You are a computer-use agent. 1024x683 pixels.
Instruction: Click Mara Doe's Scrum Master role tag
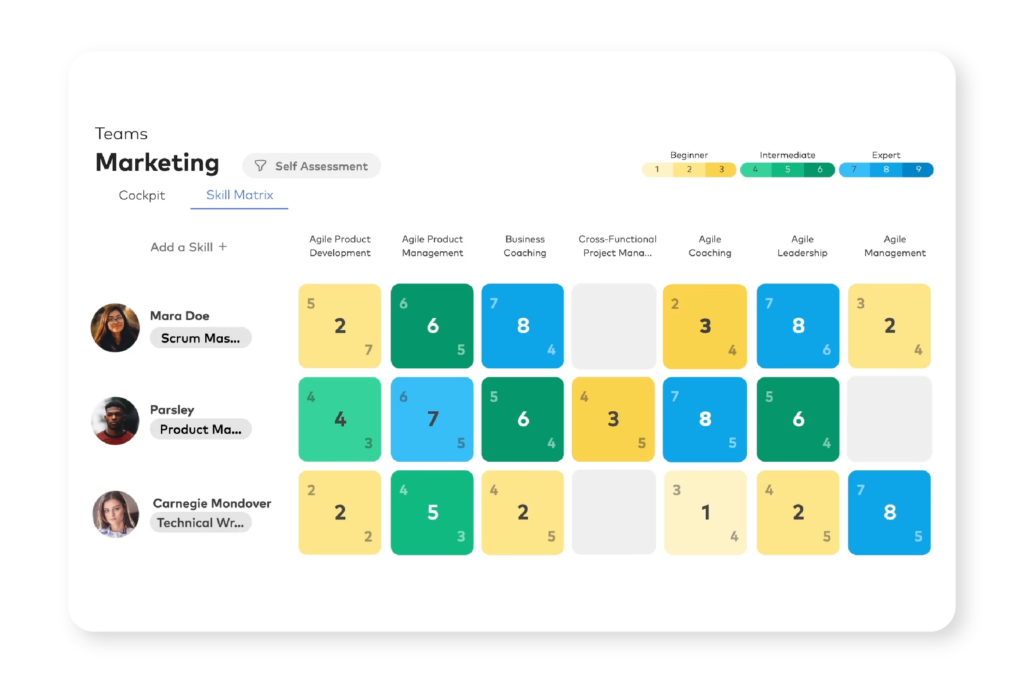[x=201, y=338]
